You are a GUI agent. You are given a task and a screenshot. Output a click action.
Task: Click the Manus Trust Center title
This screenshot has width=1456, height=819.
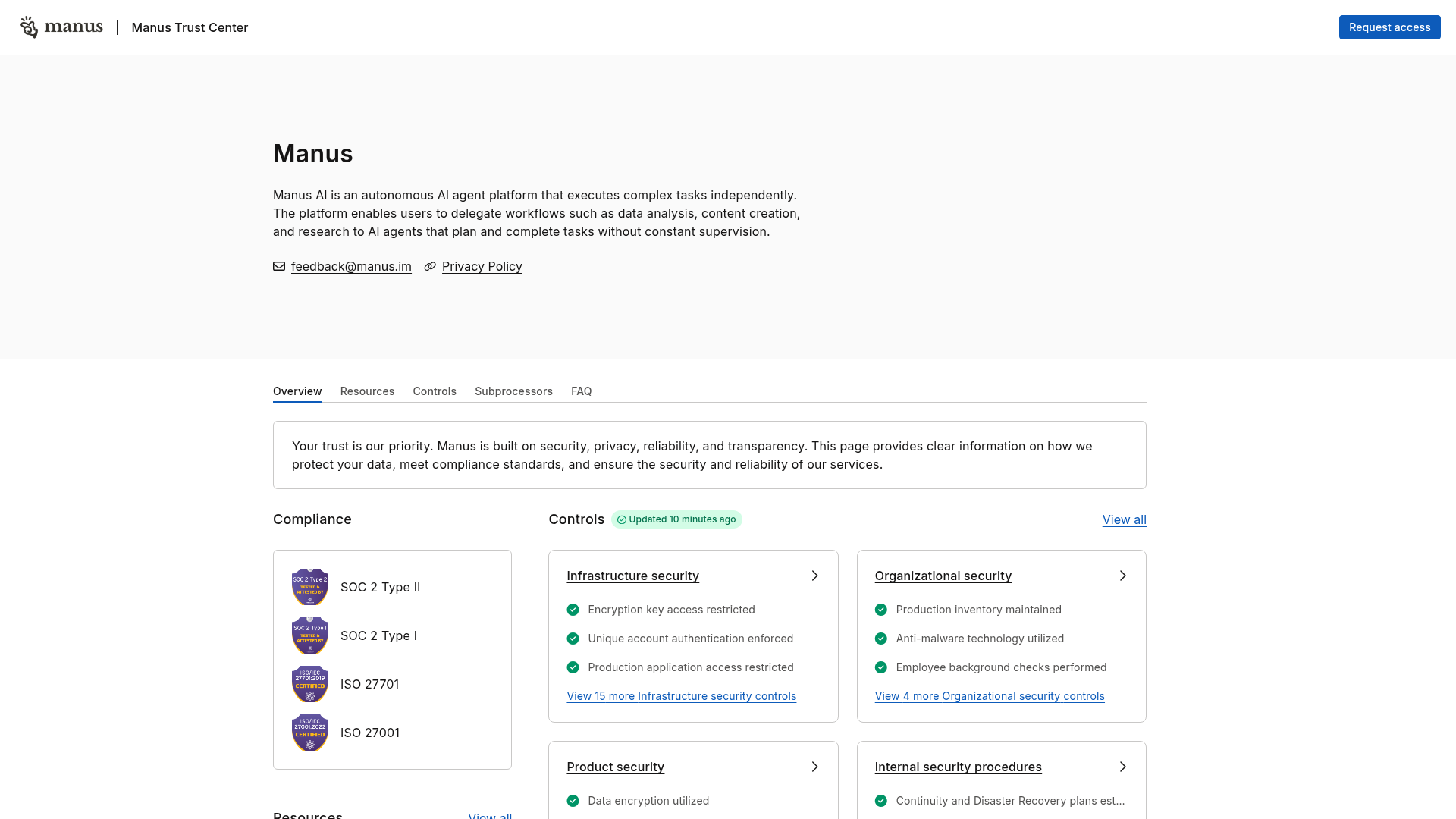point(190,27)
